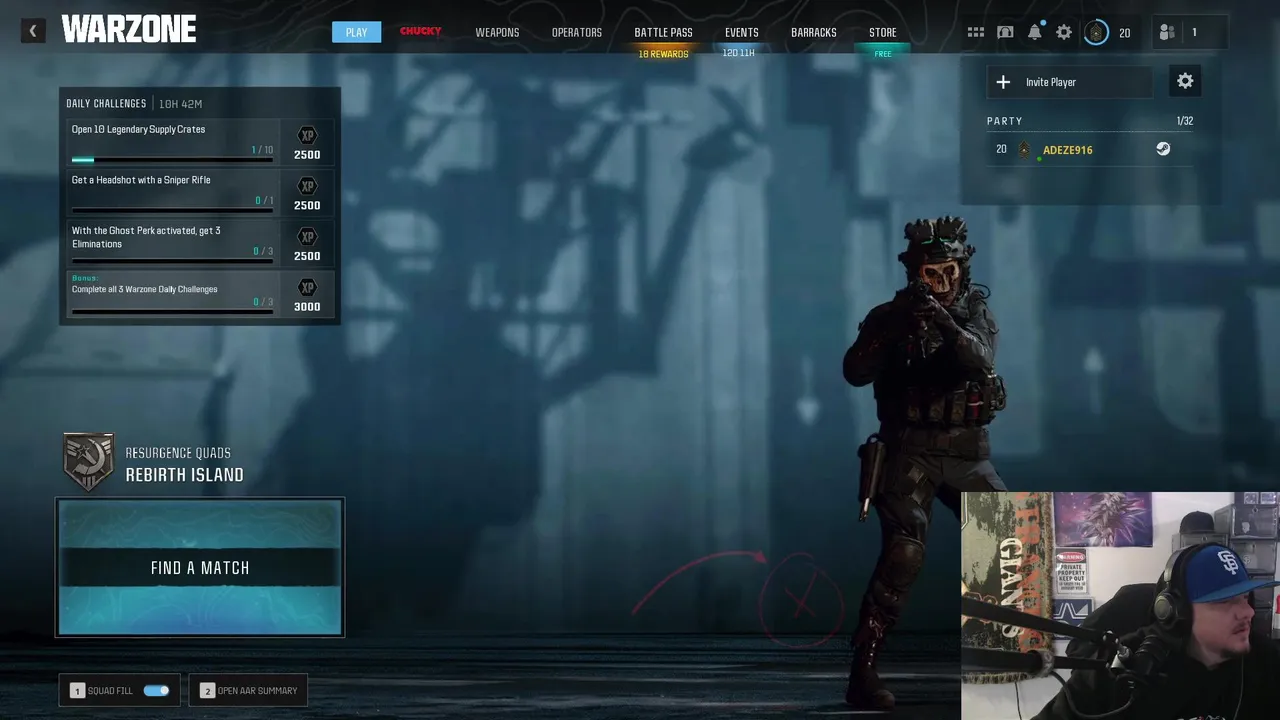Click Sniper Rifle headshot progress bar
1280x720 pixels.
[x=172, y=211]
